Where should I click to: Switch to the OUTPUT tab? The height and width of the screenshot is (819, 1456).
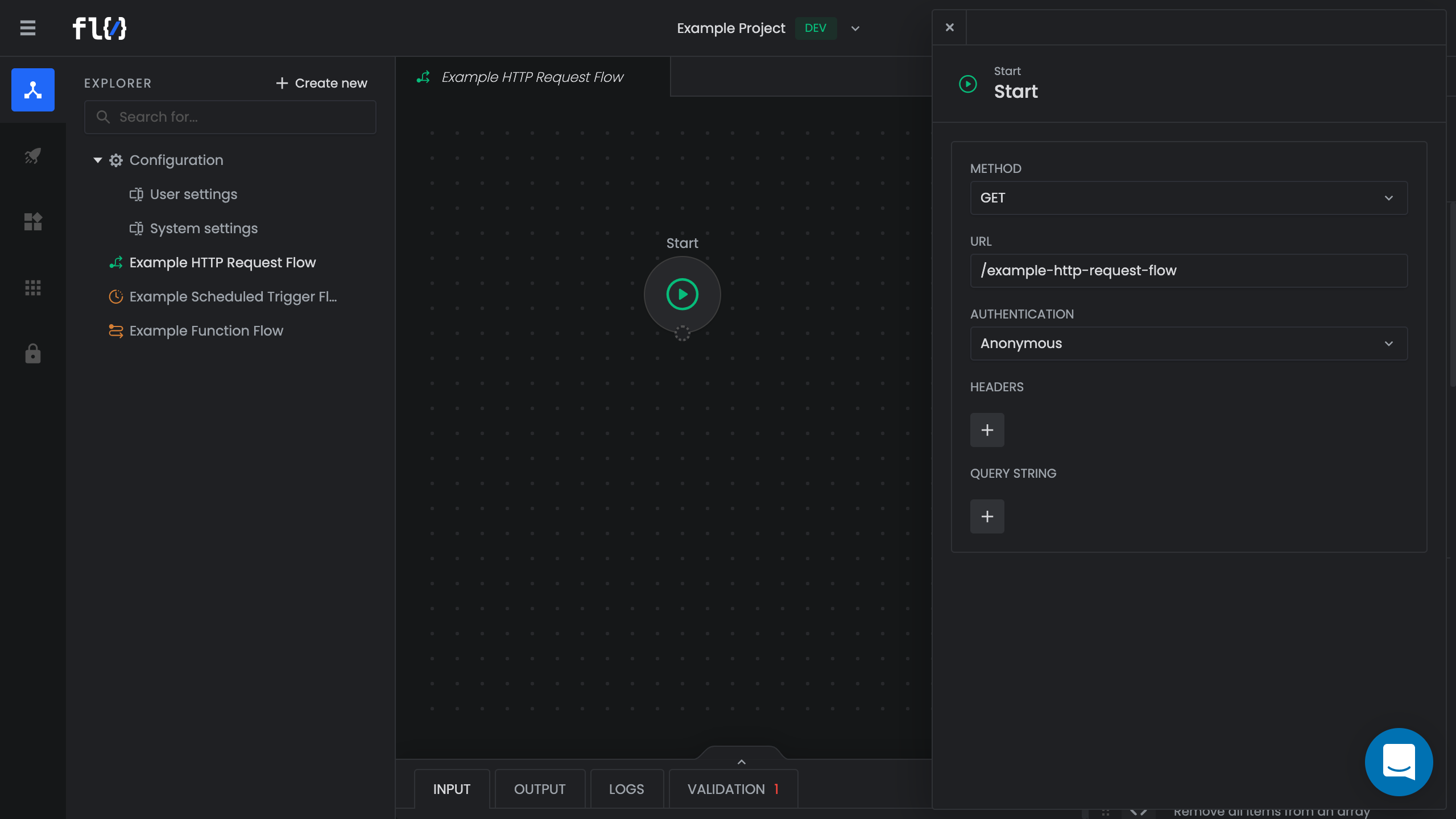point(539,789)
